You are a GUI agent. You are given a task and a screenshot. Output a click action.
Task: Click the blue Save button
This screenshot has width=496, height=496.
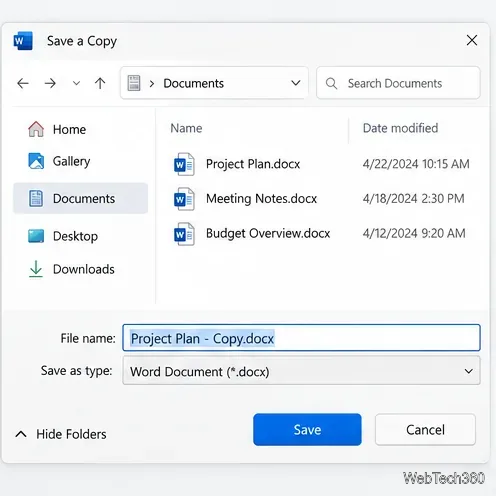coord(307,430)
